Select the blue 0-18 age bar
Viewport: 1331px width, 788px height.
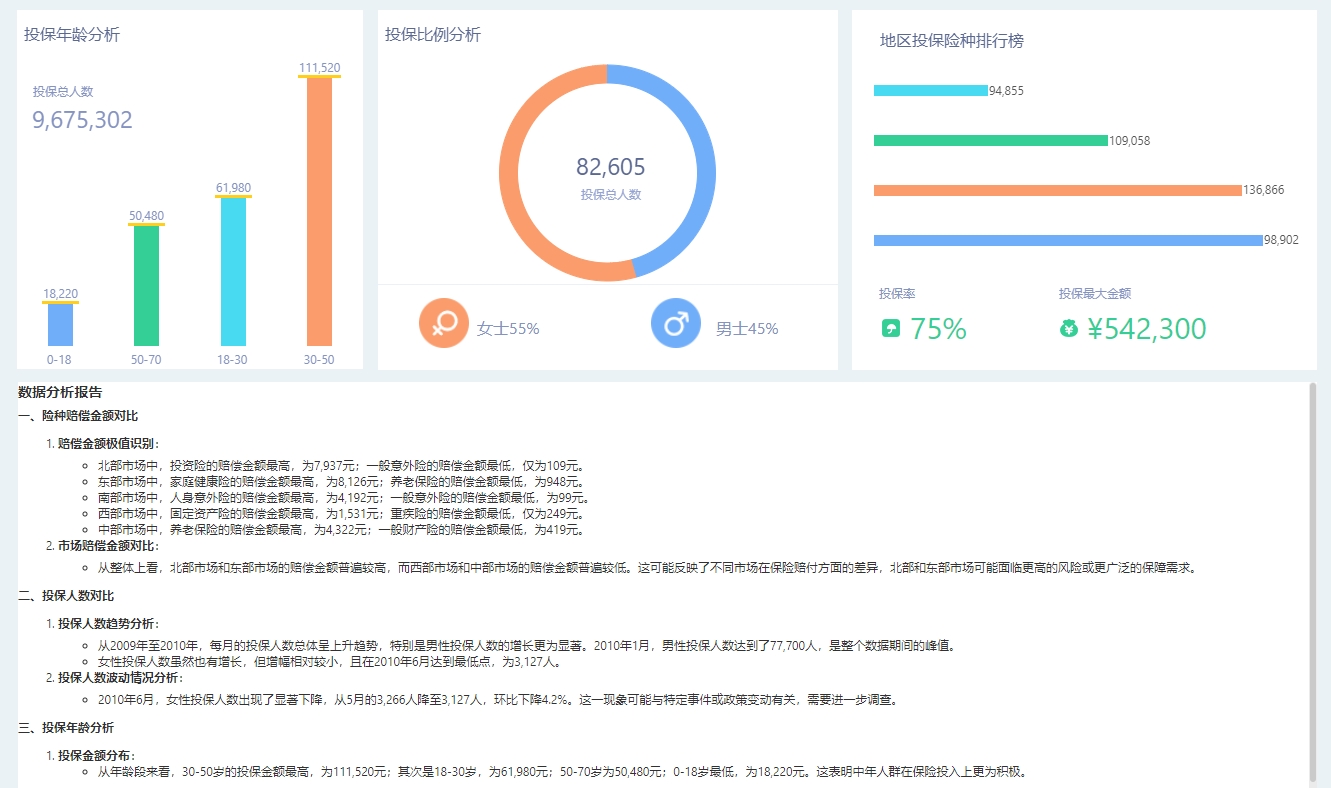point(61,324)
